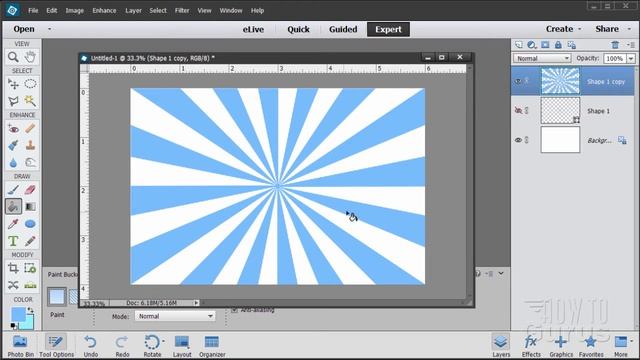The height and width of the screenshot is (360, 640).
Task: Switch to Guided edit mode
Action: coord(343,29)
